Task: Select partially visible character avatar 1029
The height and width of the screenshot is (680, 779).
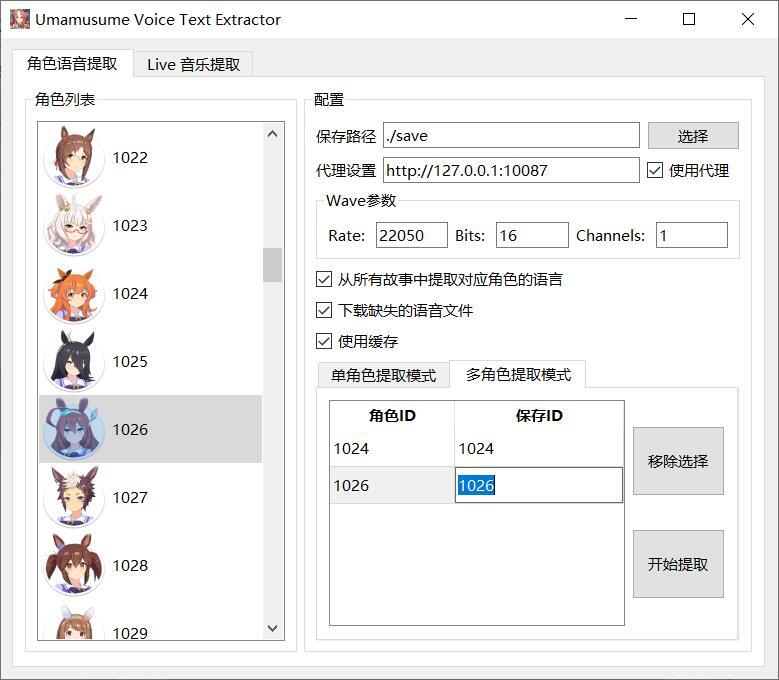Action: pos(74,622)
